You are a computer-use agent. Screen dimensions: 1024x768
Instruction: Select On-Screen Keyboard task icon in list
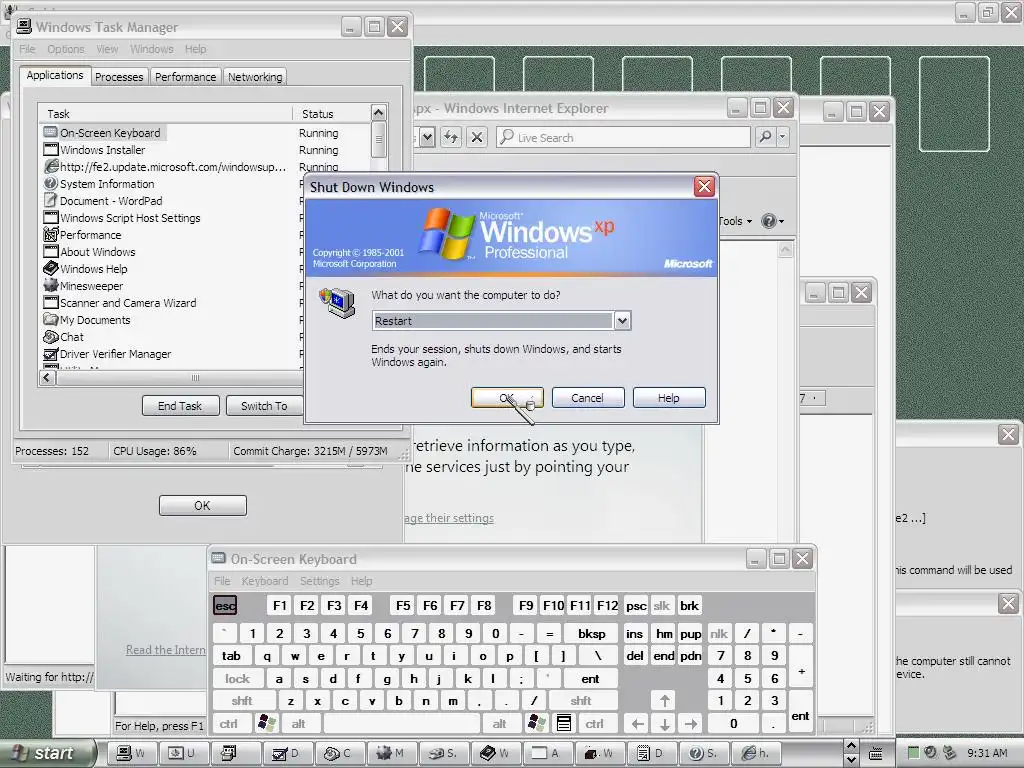coord(50,133)
